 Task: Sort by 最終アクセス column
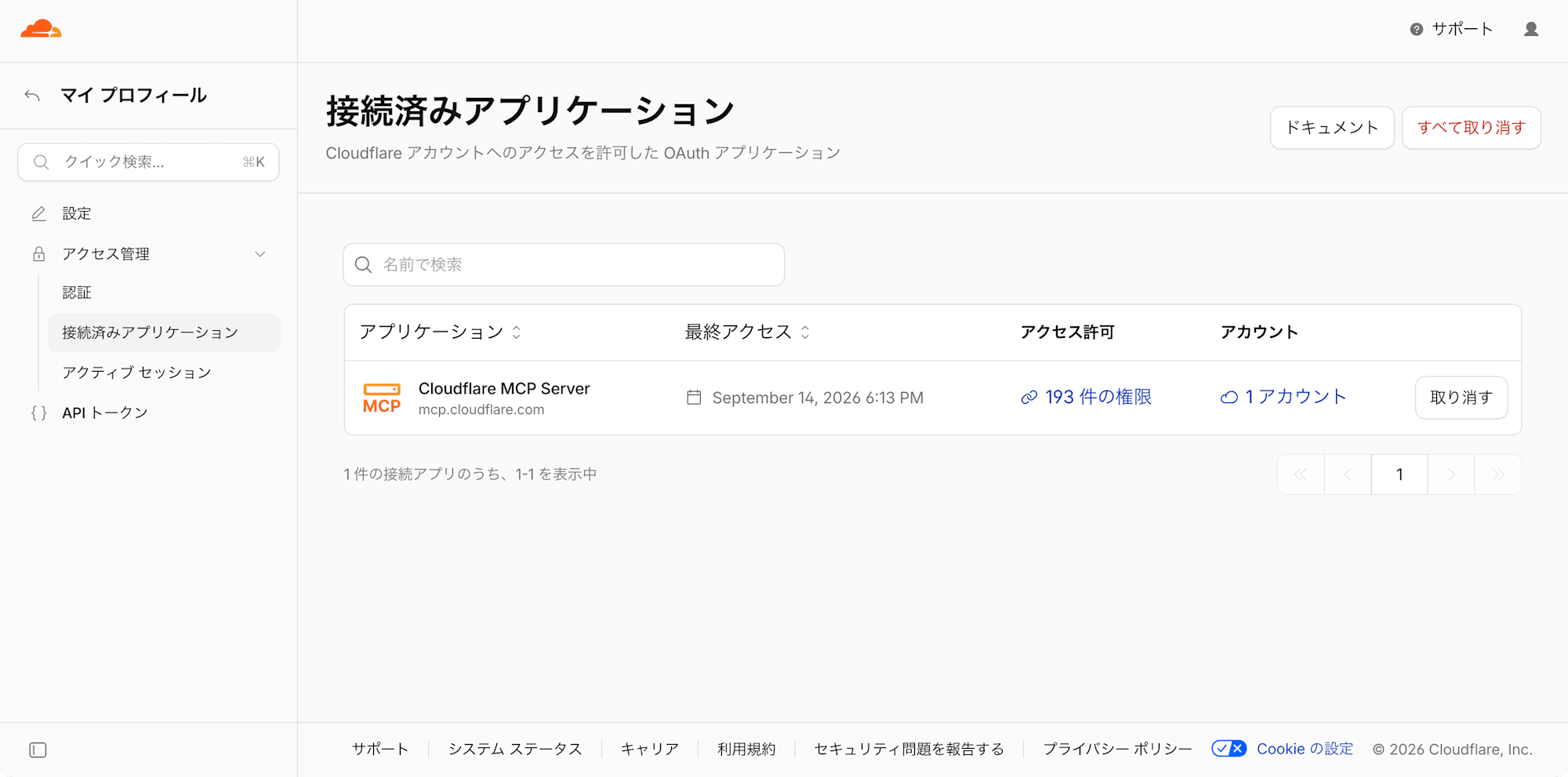point(747,332)
